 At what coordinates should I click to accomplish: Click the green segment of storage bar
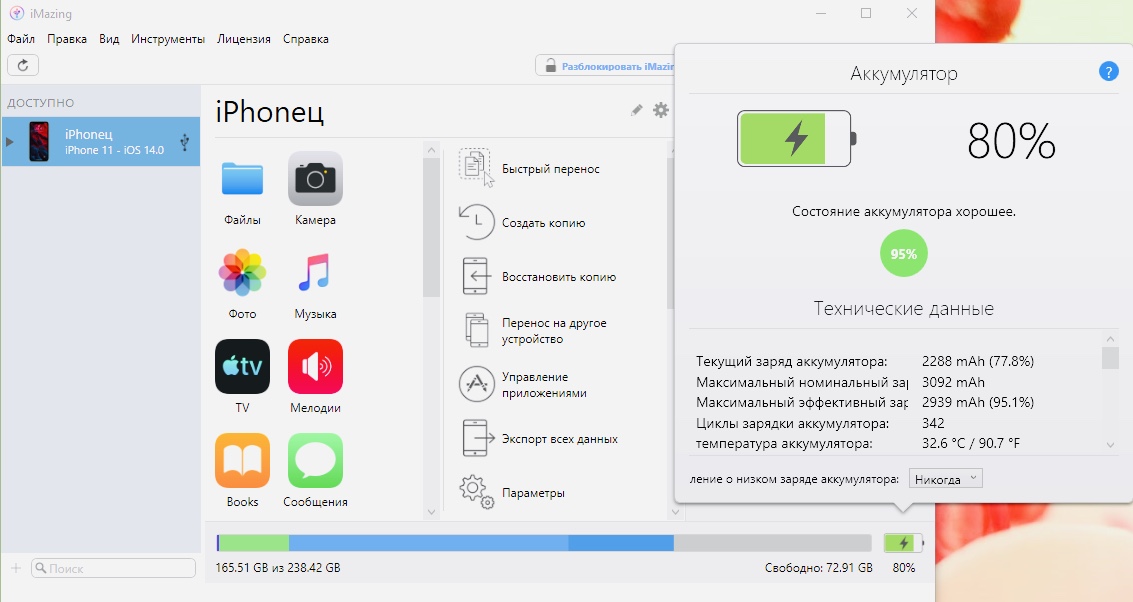point(254,543)
